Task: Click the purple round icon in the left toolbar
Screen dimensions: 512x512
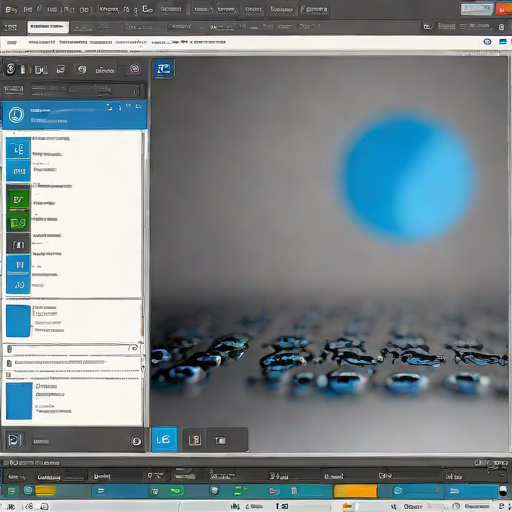Action: 135,69
